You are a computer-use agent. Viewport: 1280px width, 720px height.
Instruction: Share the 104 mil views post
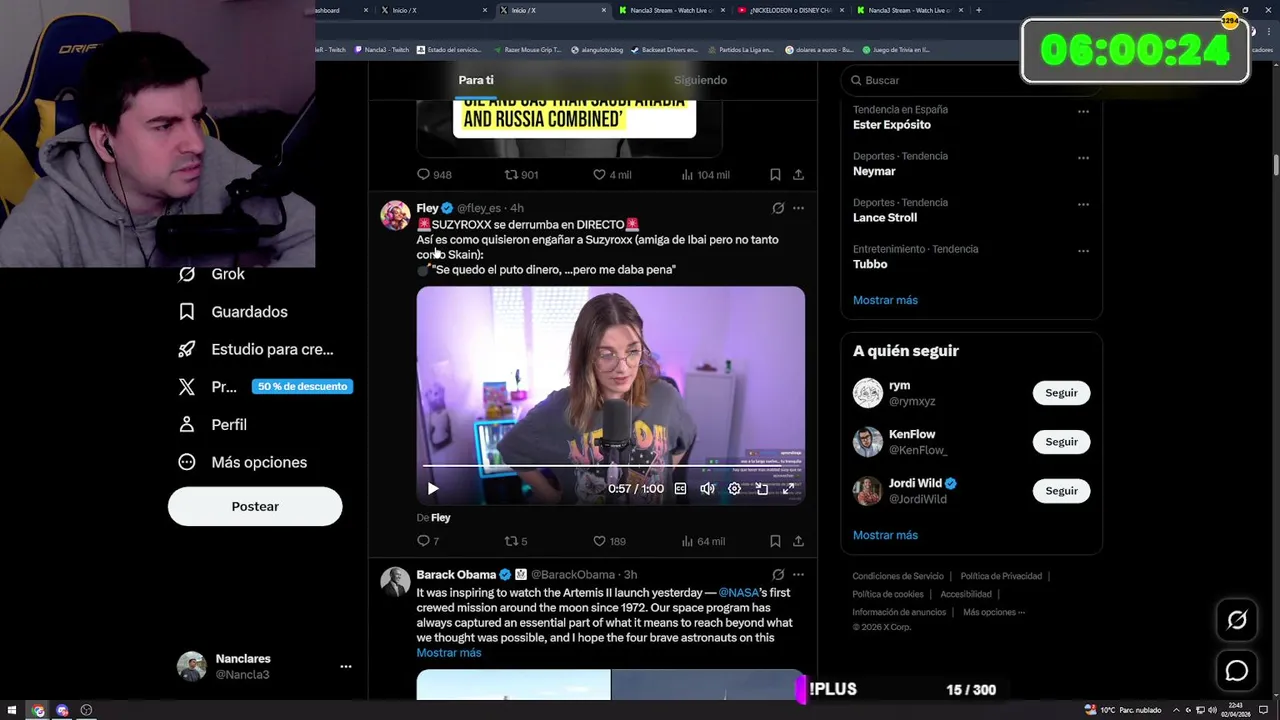798,174
